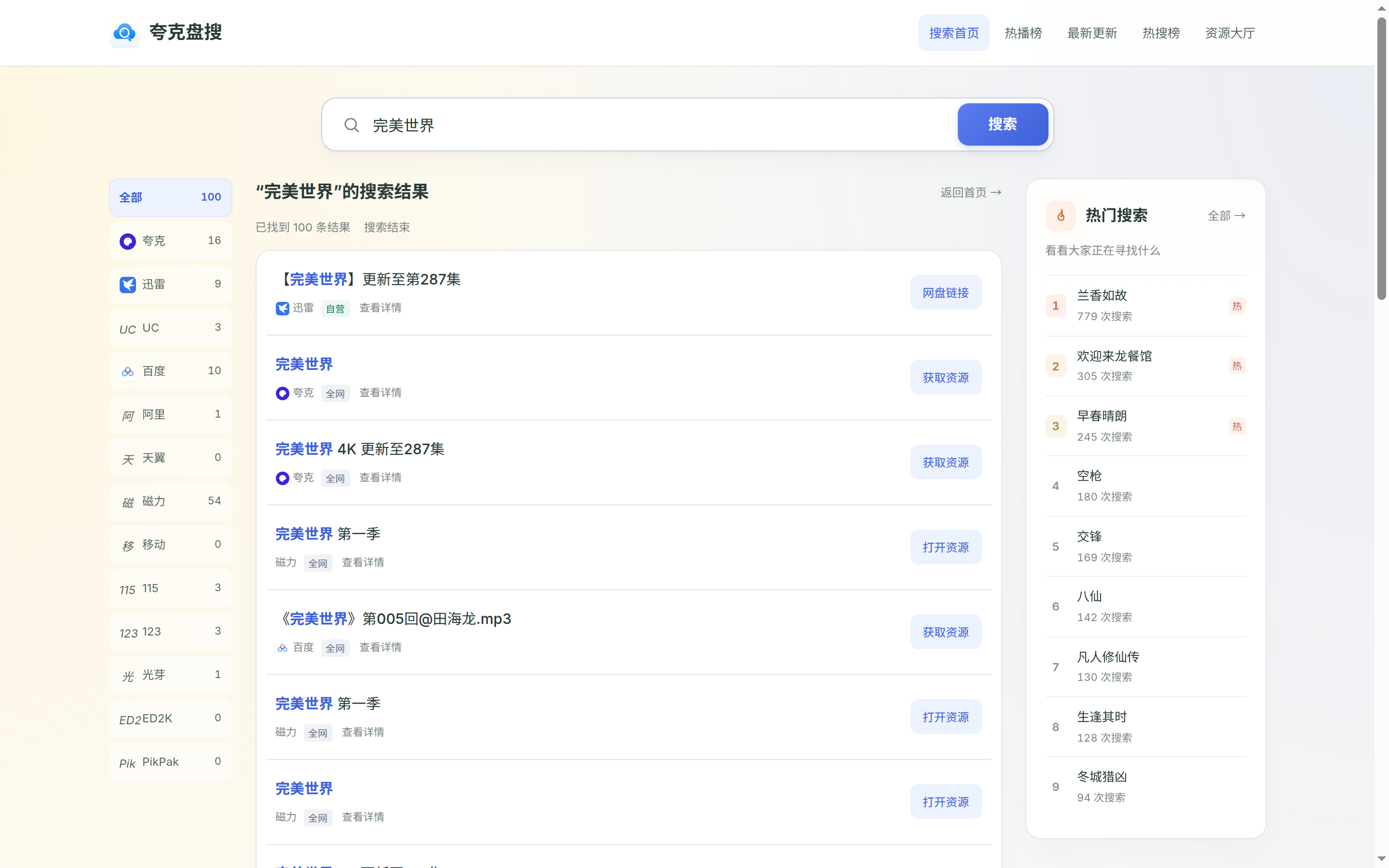Click 获取资源 for the 4K 更新至287集 result
This screenshot has height=868, width=1389.
945,462
